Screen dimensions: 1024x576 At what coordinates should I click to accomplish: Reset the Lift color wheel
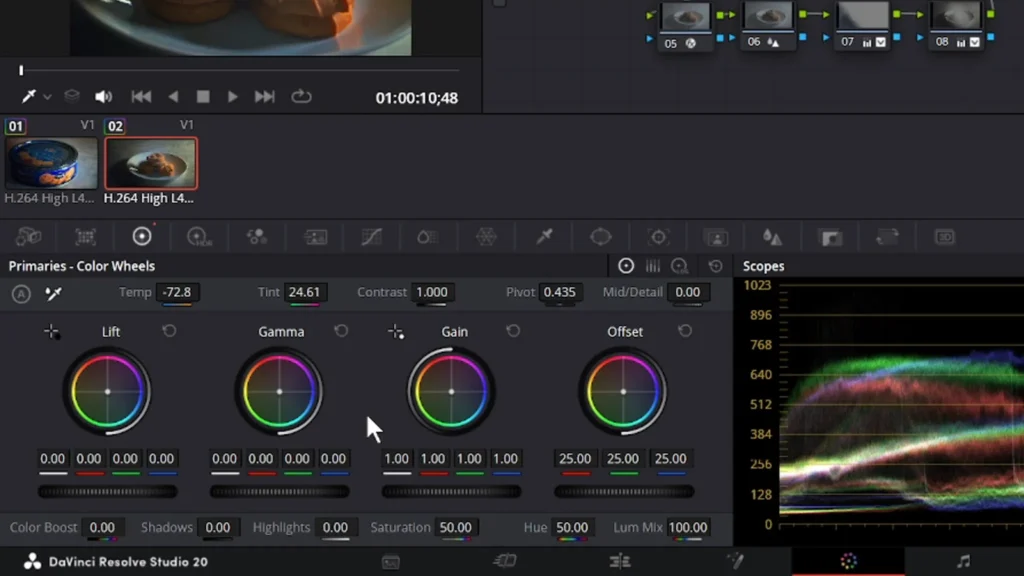[x=169, y=331]
